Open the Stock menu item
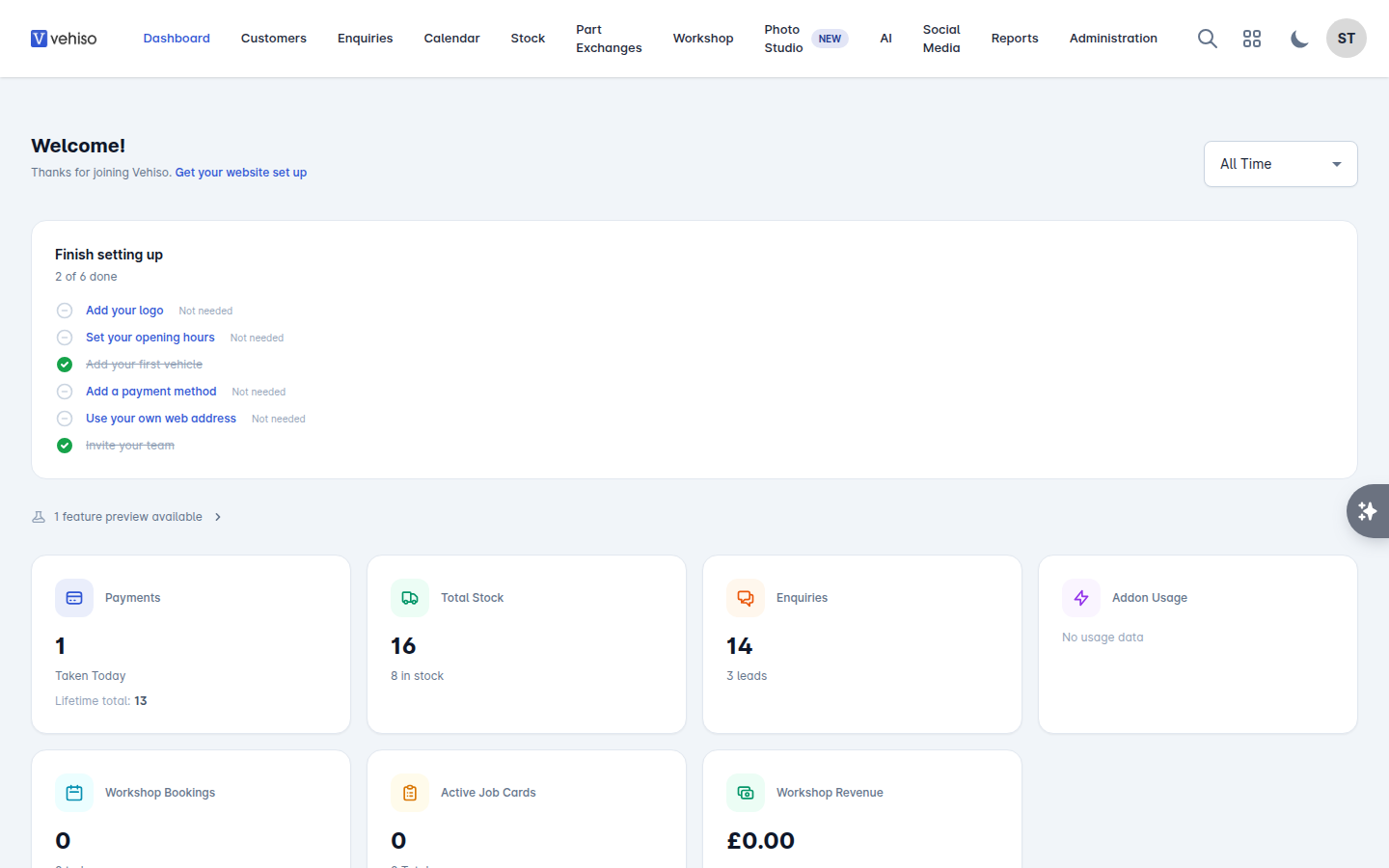The height and width of the screenshot is (868, 1389). tap(528, 39)
